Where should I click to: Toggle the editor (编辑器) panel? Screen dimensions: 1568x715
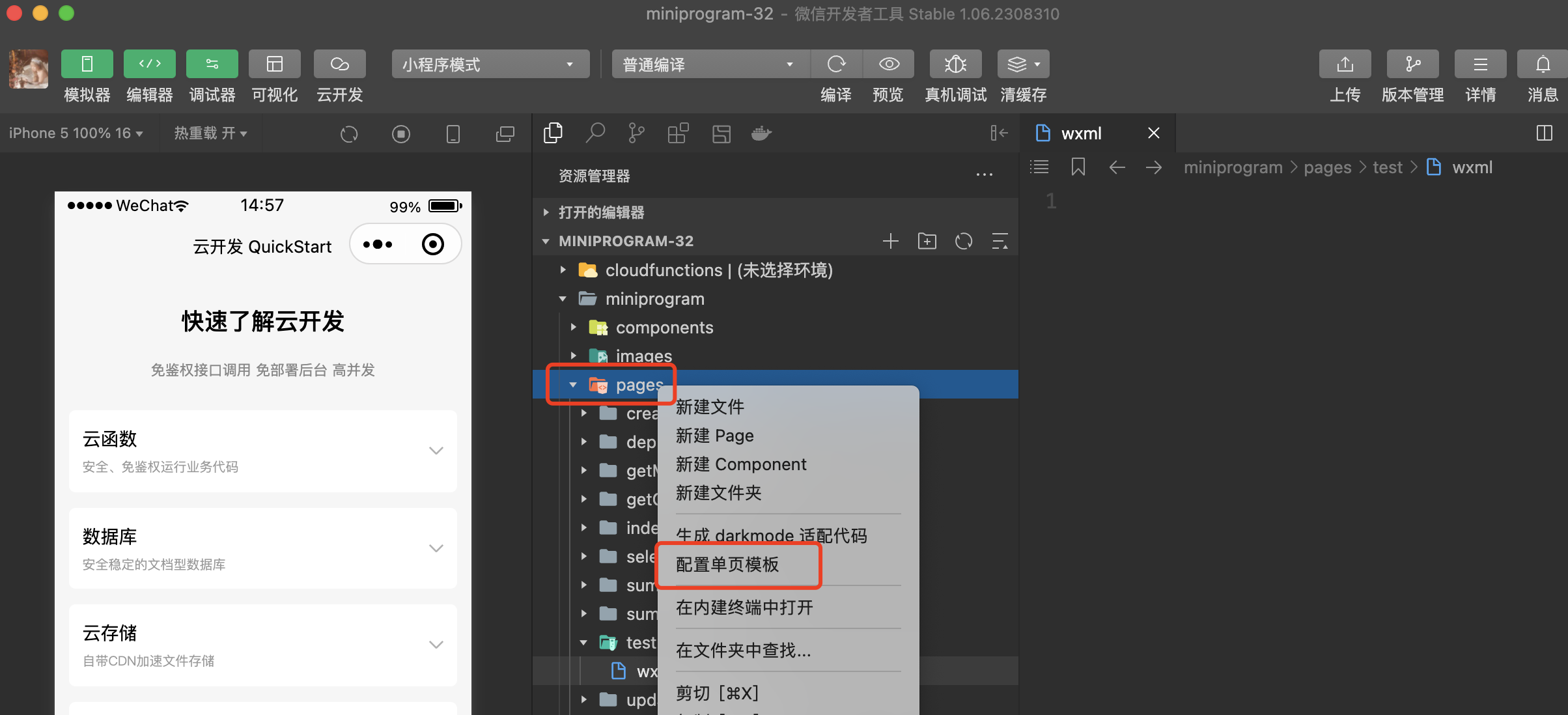pos(149,64)
